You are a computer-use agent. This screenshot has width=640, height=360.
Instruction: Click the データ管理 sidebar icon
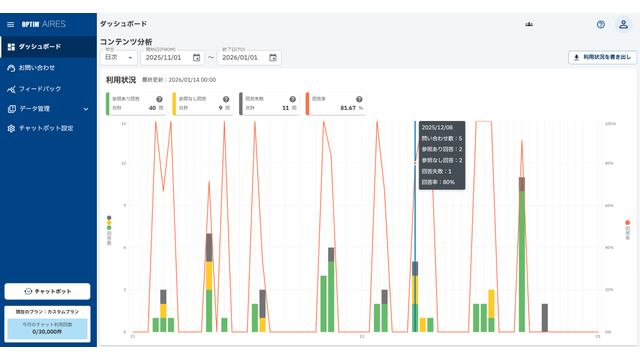pyautogui.click(x=11, y=109)
